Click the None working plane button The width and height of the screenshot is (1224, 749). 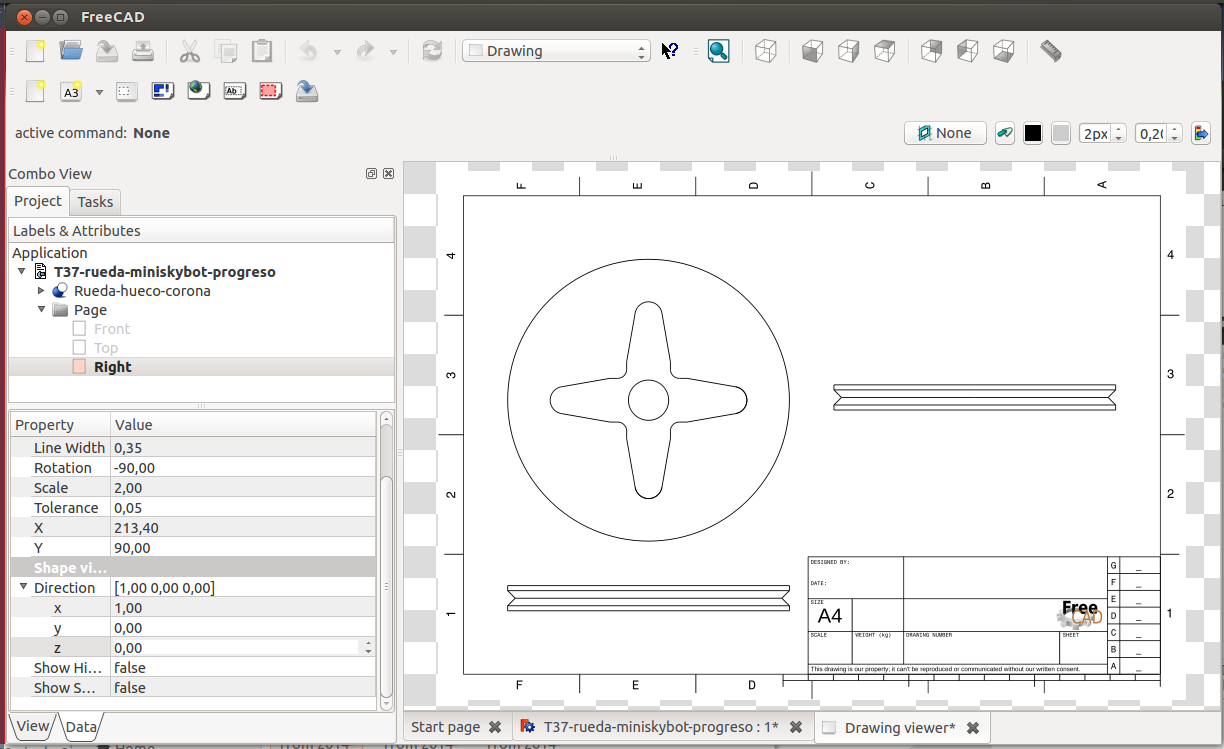pos(945,133)
